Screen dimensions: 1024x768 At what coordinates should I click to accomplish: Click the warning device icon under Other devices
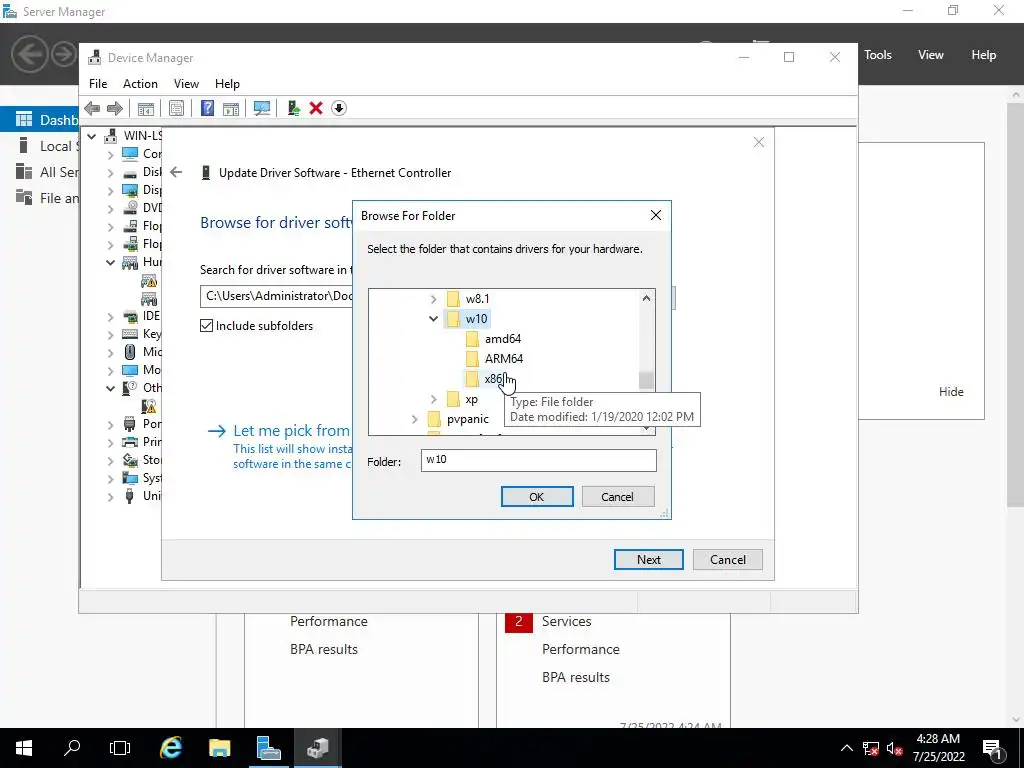tap(149, 406)
